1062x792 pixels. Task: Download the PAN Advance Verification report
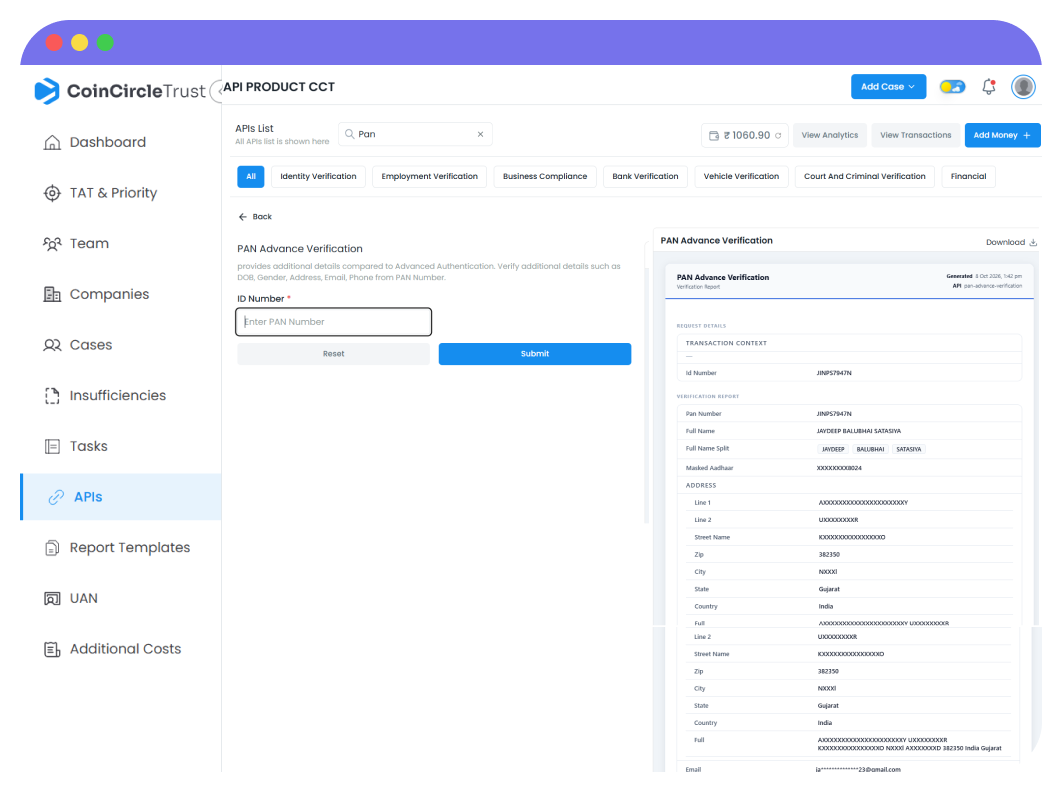pos(1011,243)
